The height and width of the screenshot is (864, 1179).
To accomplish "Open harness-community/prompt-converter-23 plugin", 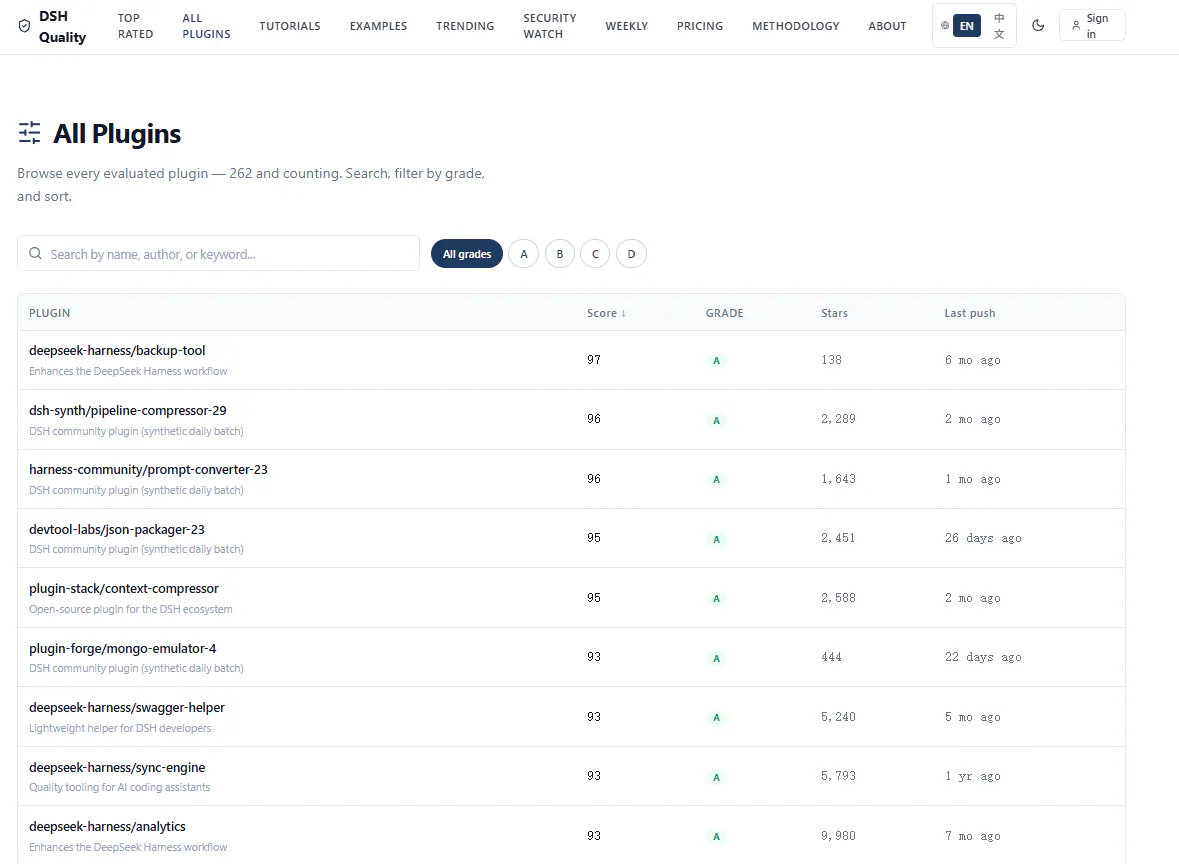I will tap(148, 469).
